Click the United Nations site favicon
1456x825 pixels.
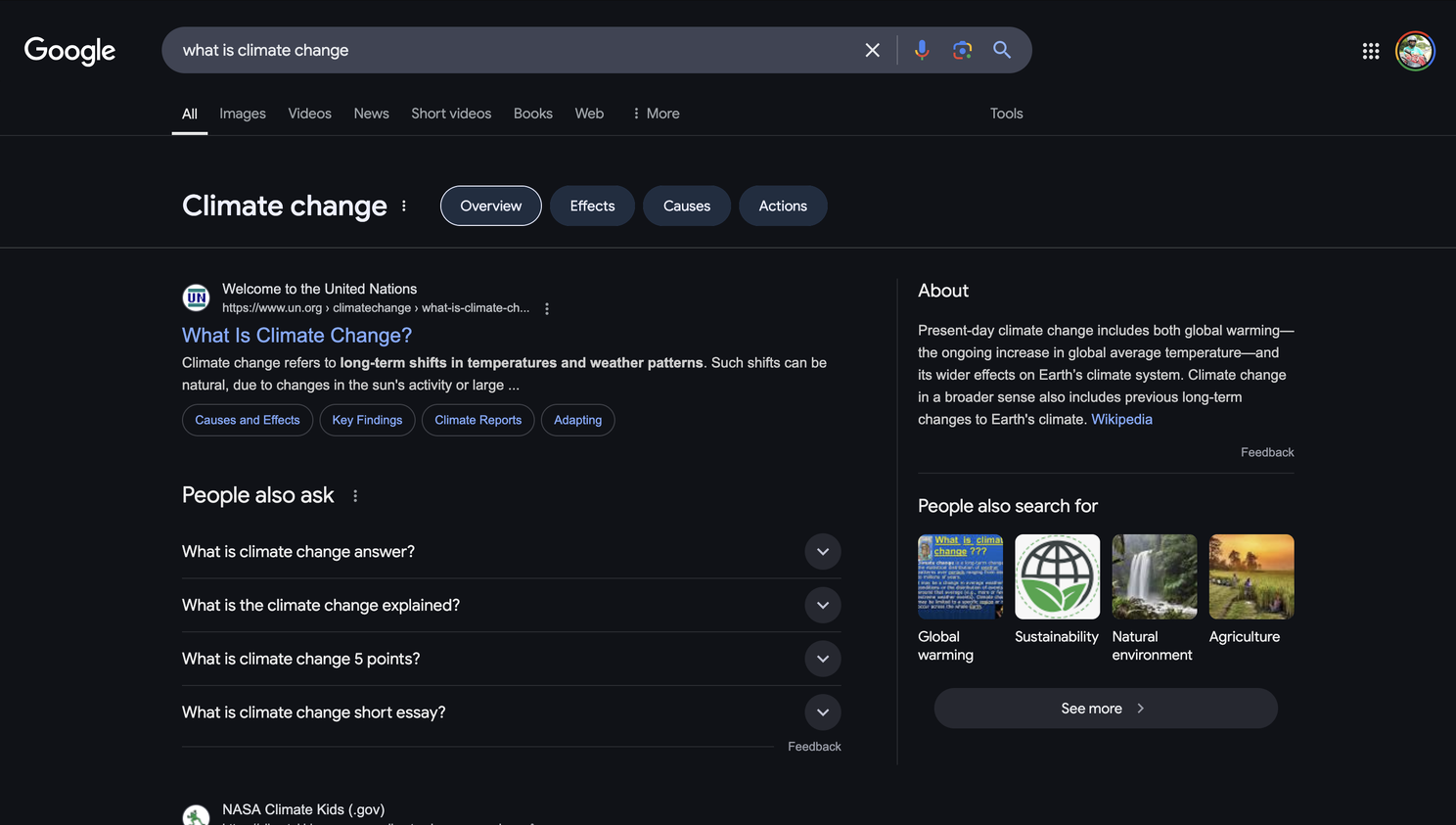coord(197,298)
